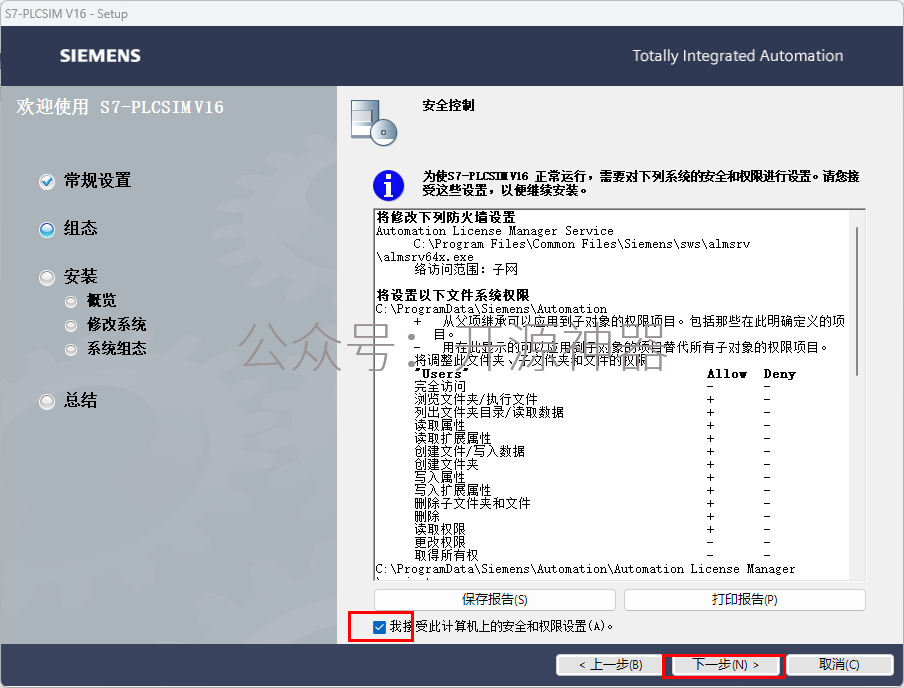Screen dimensions: 904x688
Task: Click the 取得所有权 permission row
Action: coord(593,555)
